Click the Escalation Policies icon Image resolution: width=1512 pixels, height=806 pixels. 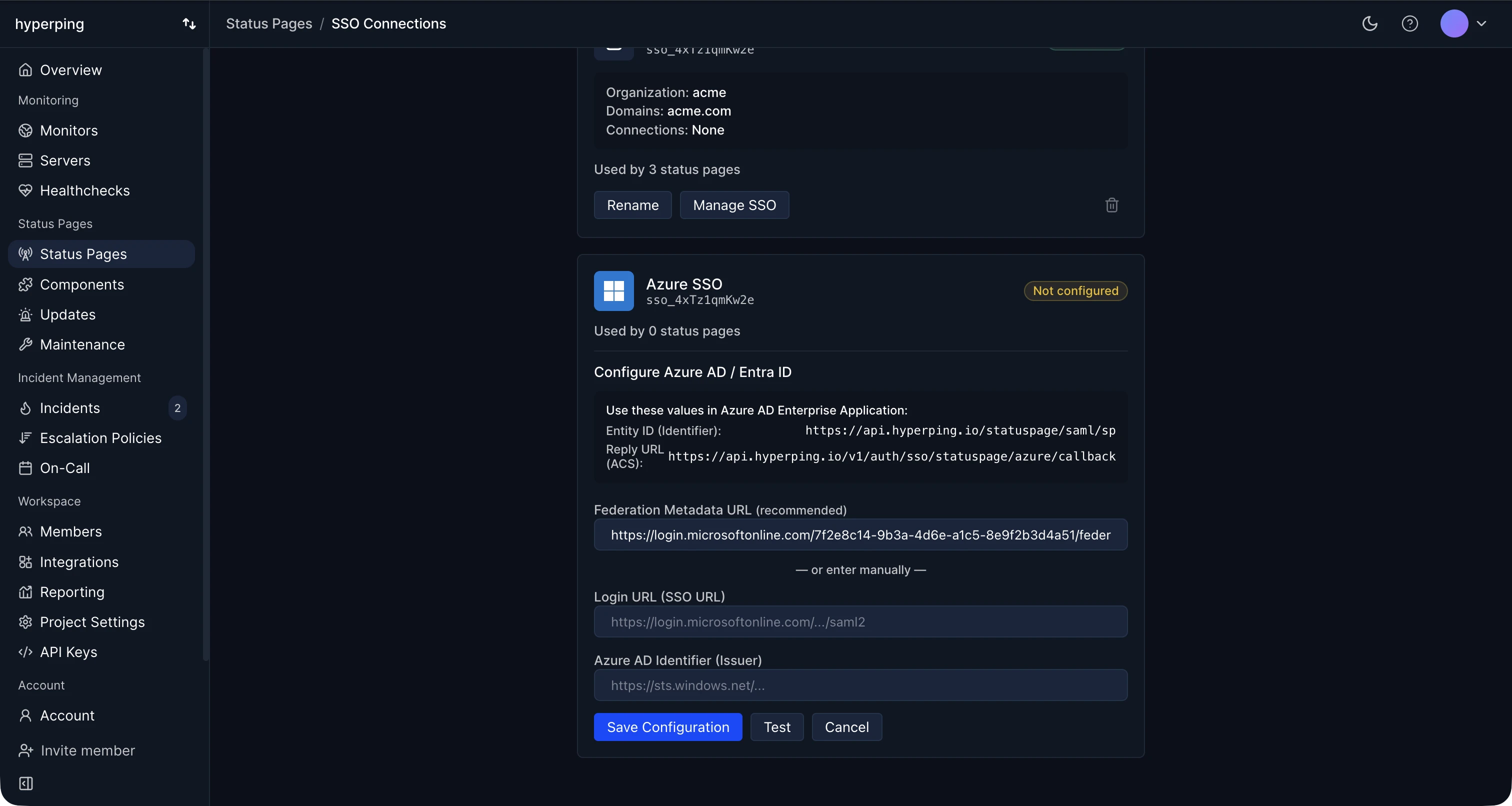[x=25, y=437]
